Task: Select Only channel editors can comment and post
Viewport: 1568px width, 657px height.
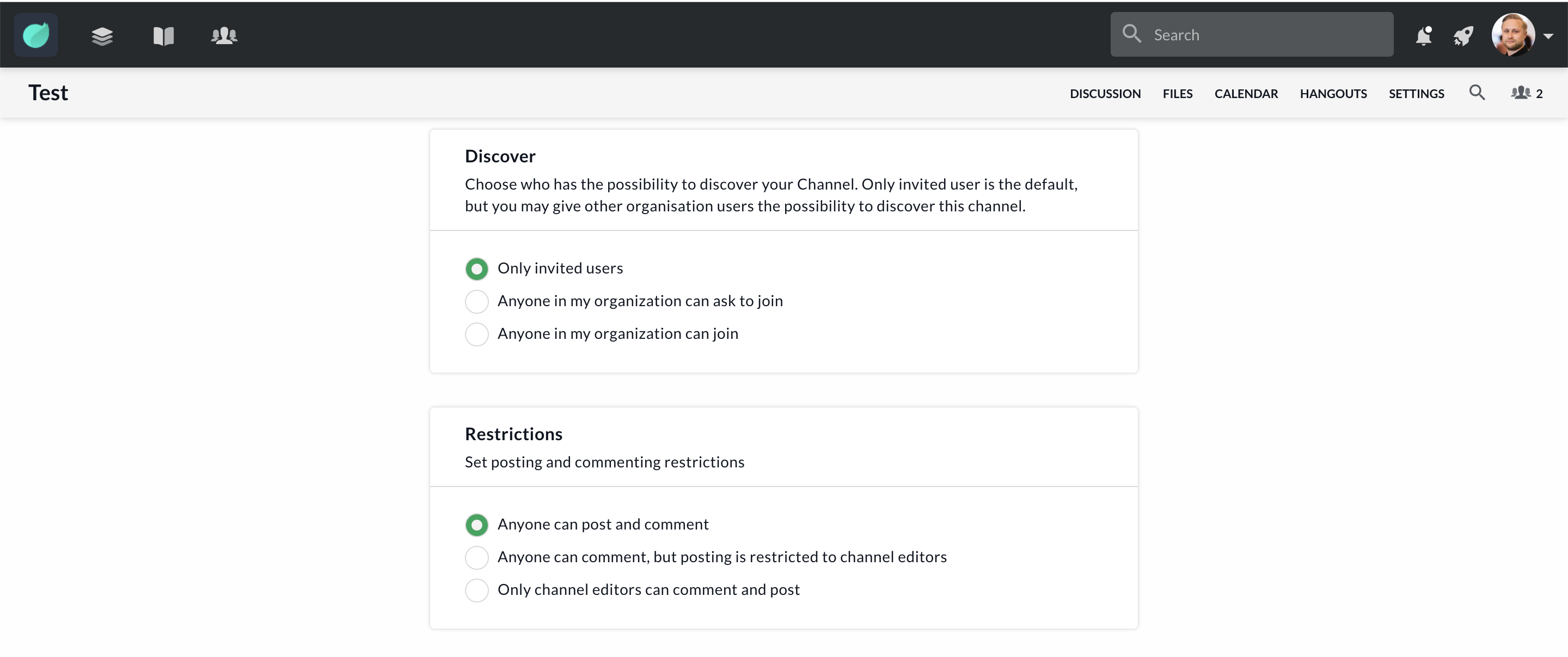Action: [476, 590]
